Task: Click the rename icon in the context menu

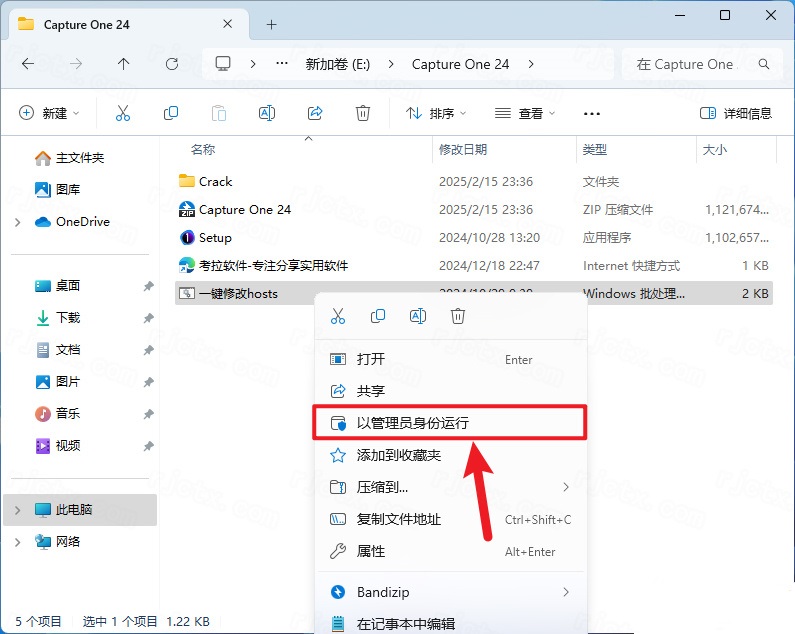Action: coord(418,316)
